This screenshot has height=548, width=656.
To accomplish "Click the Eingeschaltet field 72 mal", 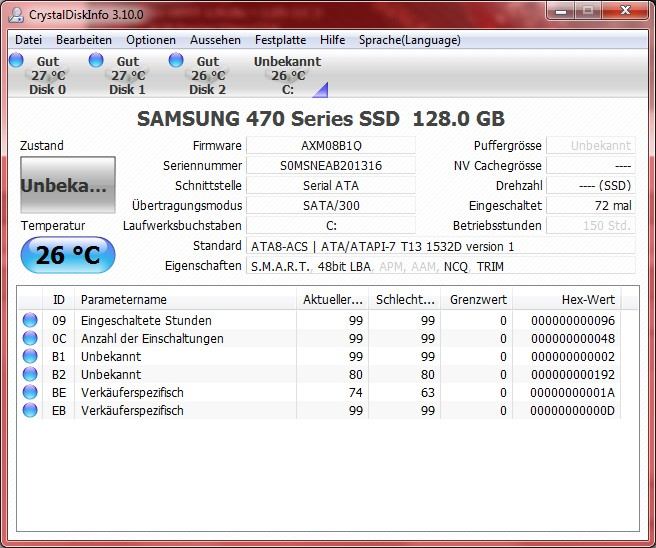I will (591, 205).
